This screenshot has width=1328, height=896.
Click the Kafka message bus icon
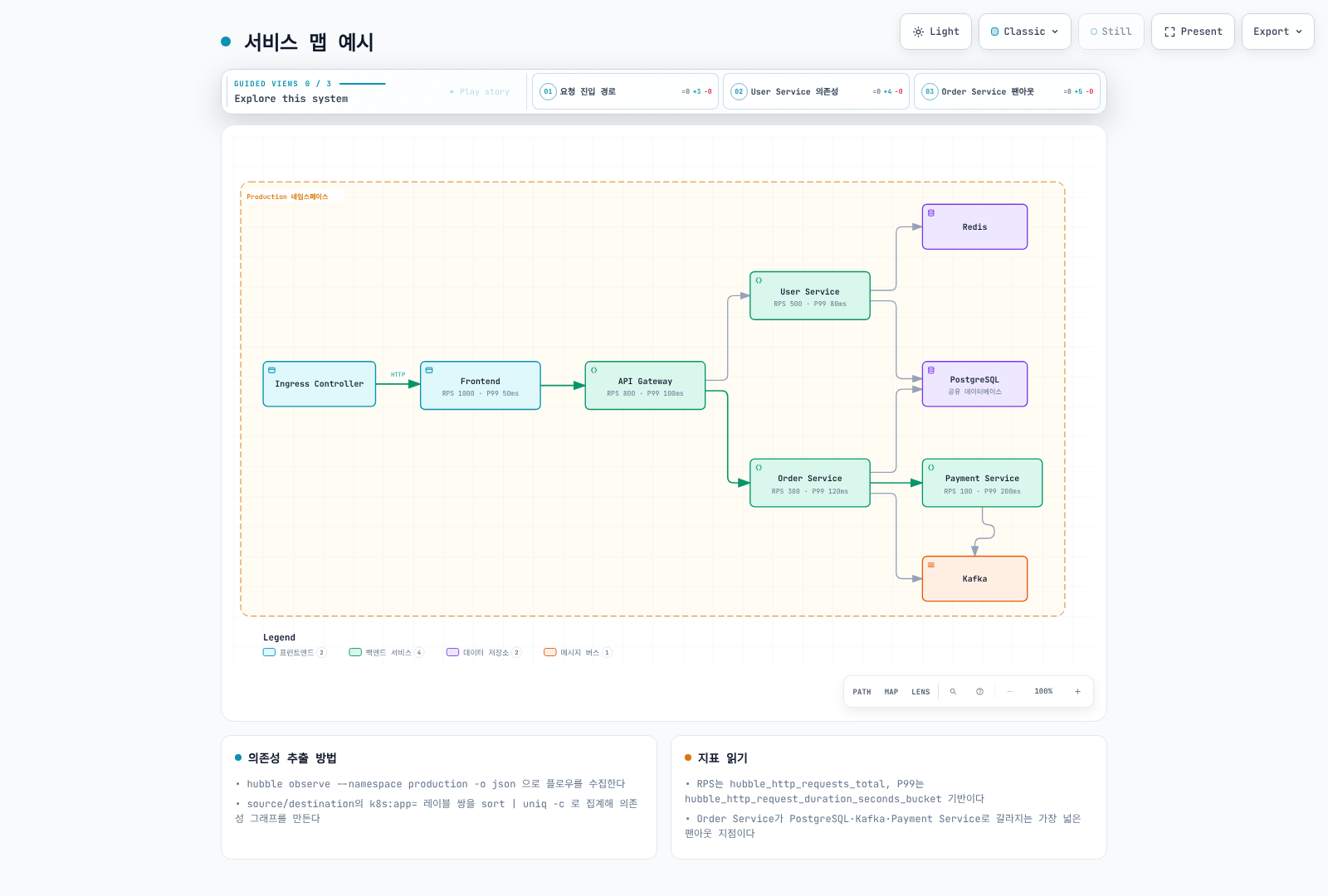pyautogui.click(x=931, y=565)
